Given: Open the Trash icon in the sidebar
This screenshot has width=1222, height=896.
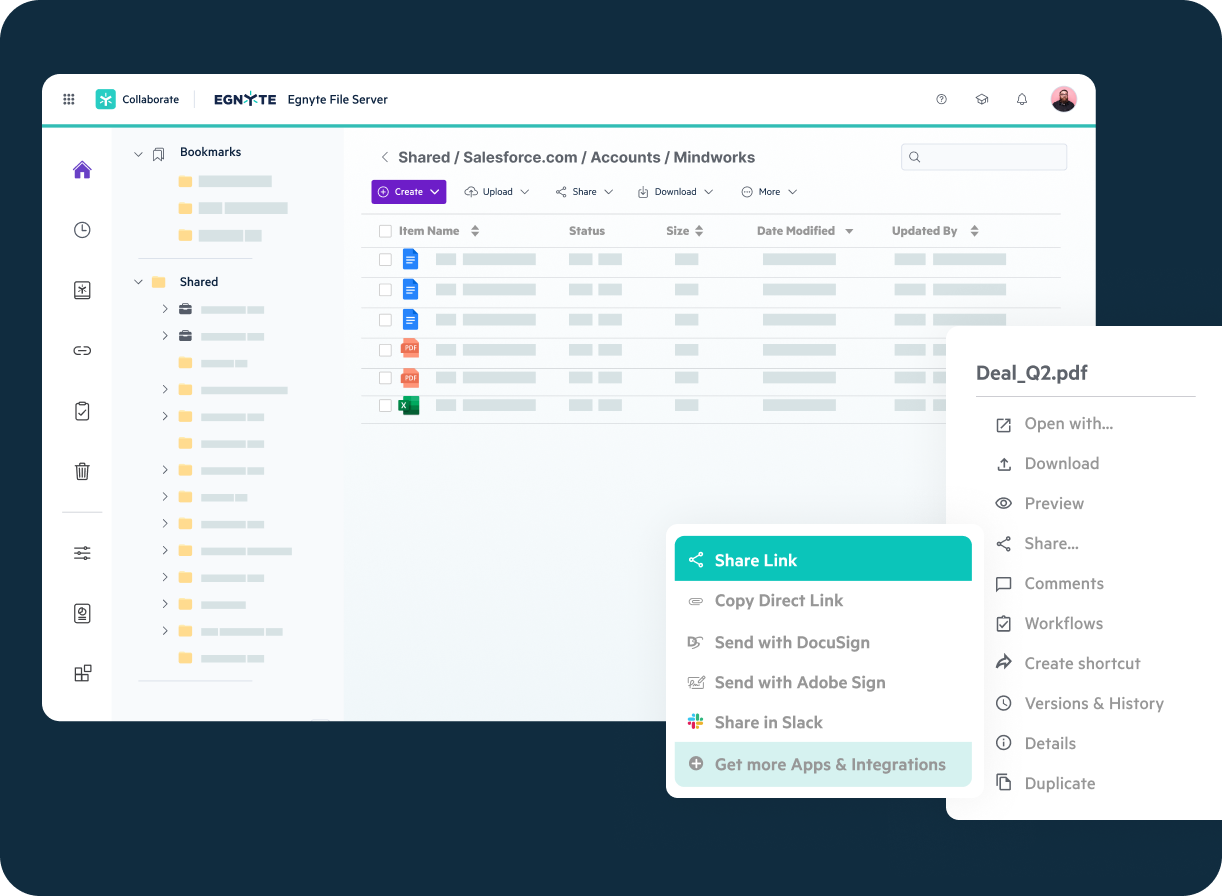Looking at the screenshot, I should [82, 471].
